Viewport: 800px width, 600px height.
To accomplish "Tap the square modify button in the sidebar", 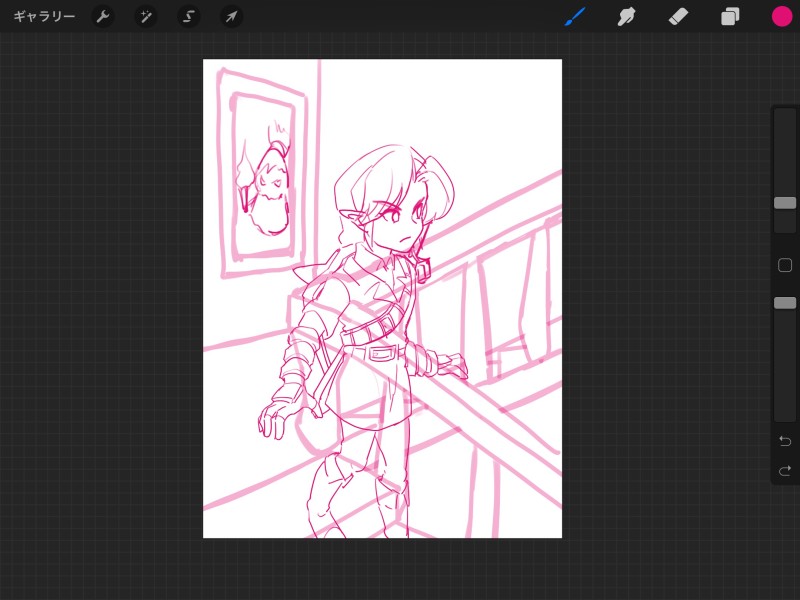I will pos(785,265).
